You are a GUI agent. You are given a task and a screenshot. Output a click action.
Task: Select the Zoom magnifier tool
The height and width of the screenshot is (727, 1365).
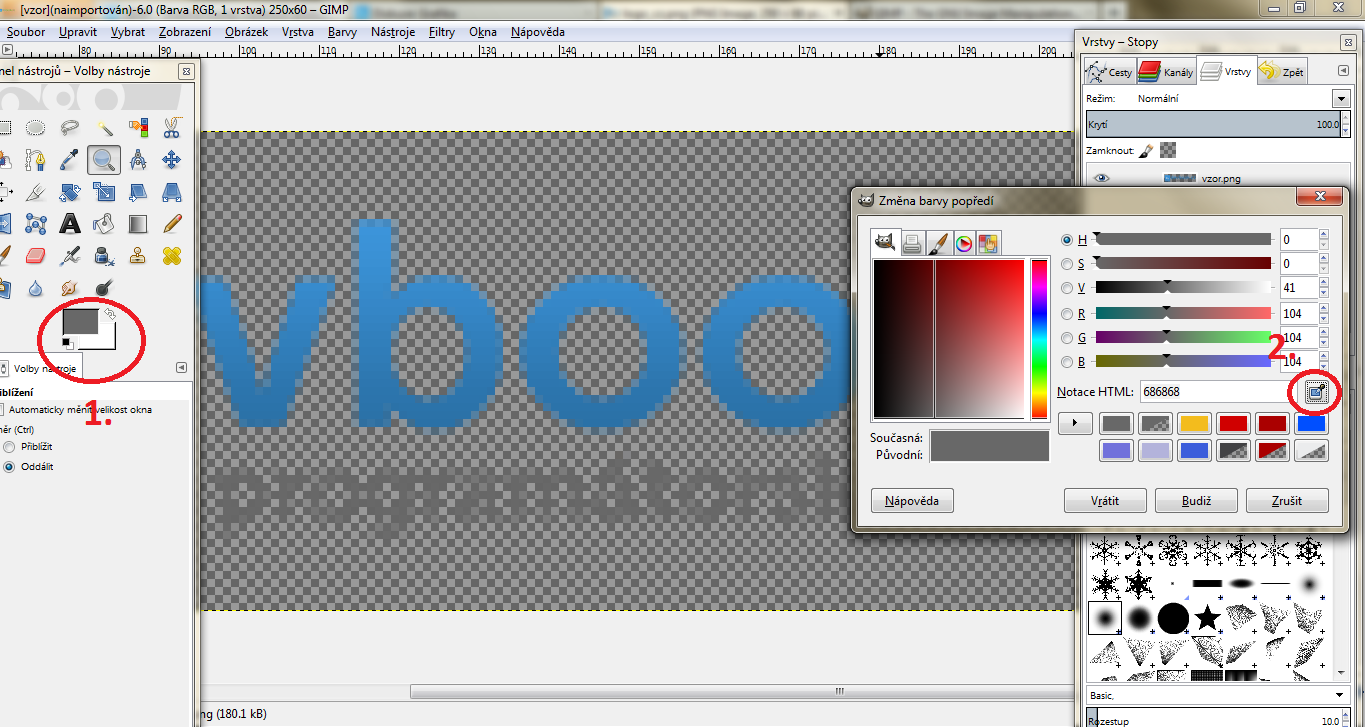[103, 159]
